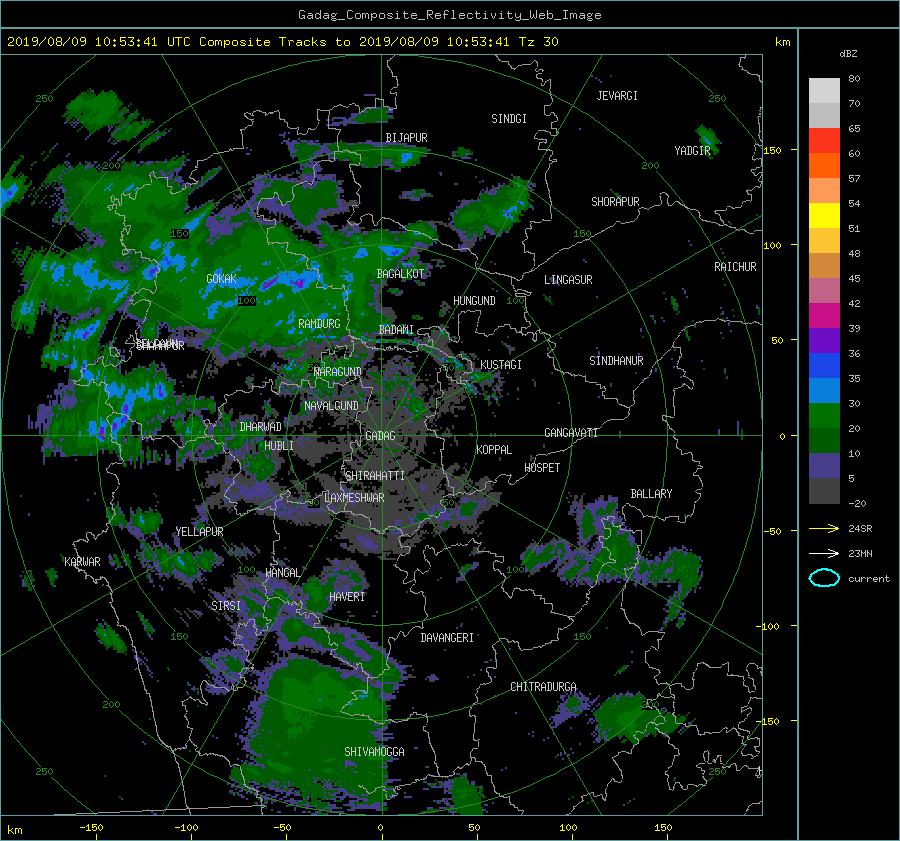Click the DAVANGERI label
The width and height of the screenshot is (900, 841).
tap(447, 638)
